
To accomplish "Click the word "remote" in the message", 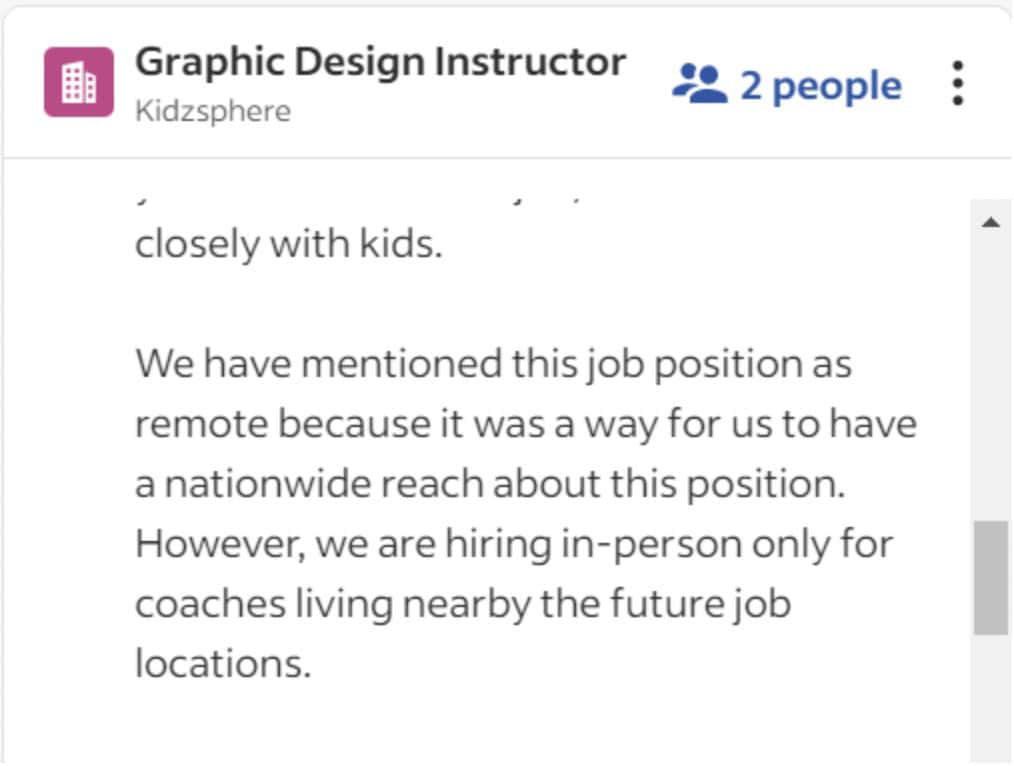I will point(202,425).
